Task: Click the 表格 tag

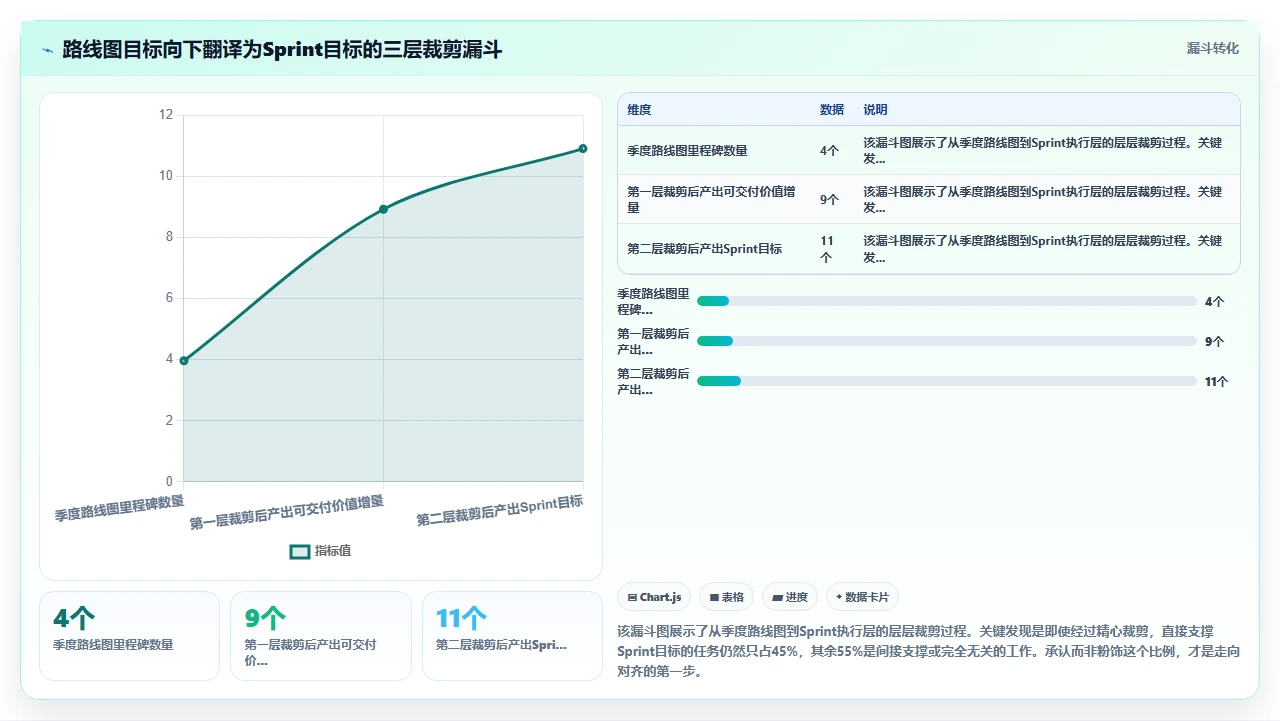Action: pos(726,597)
